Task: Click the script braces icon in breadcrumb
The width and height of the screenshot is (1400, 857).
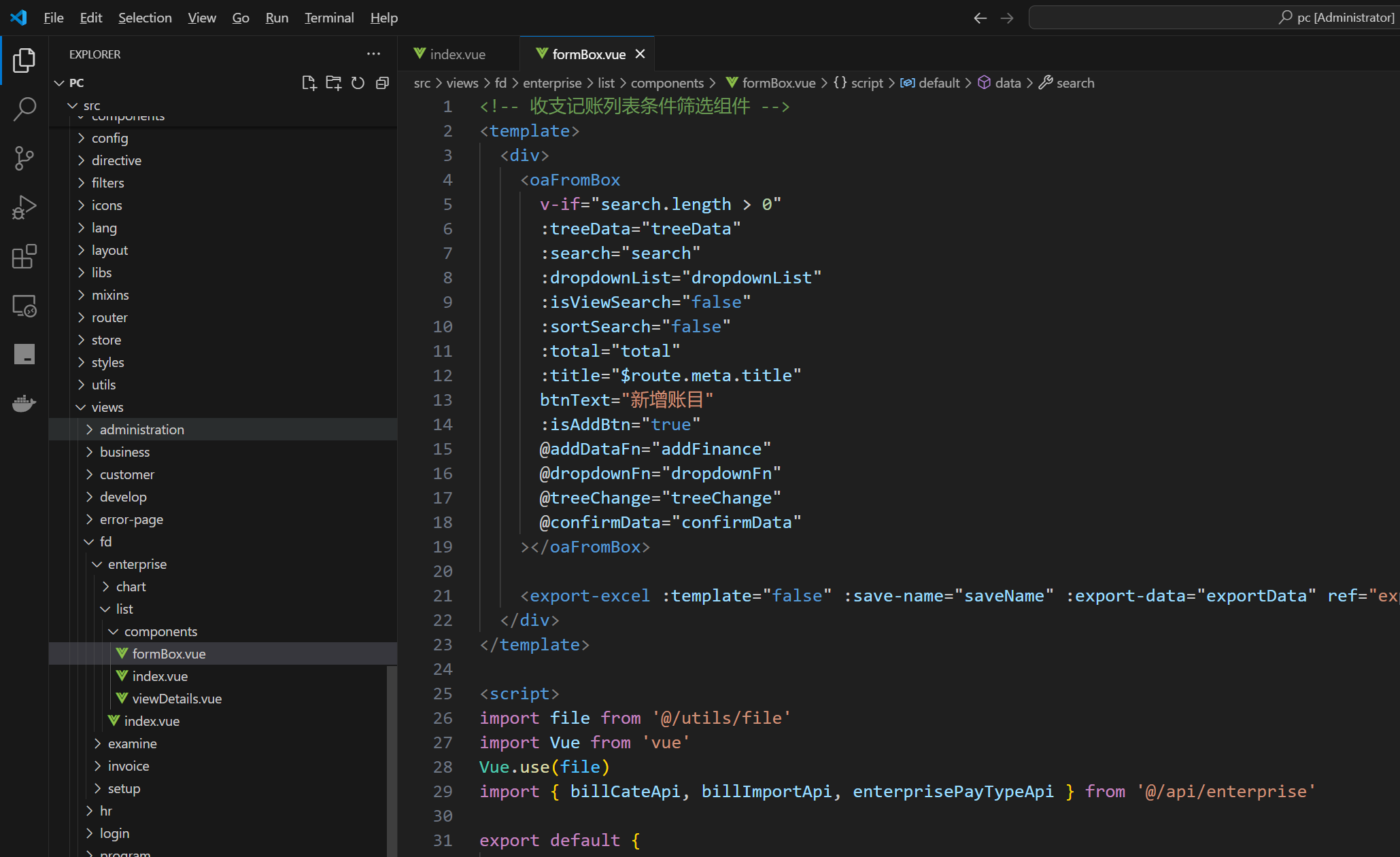Action: [840, 82]
